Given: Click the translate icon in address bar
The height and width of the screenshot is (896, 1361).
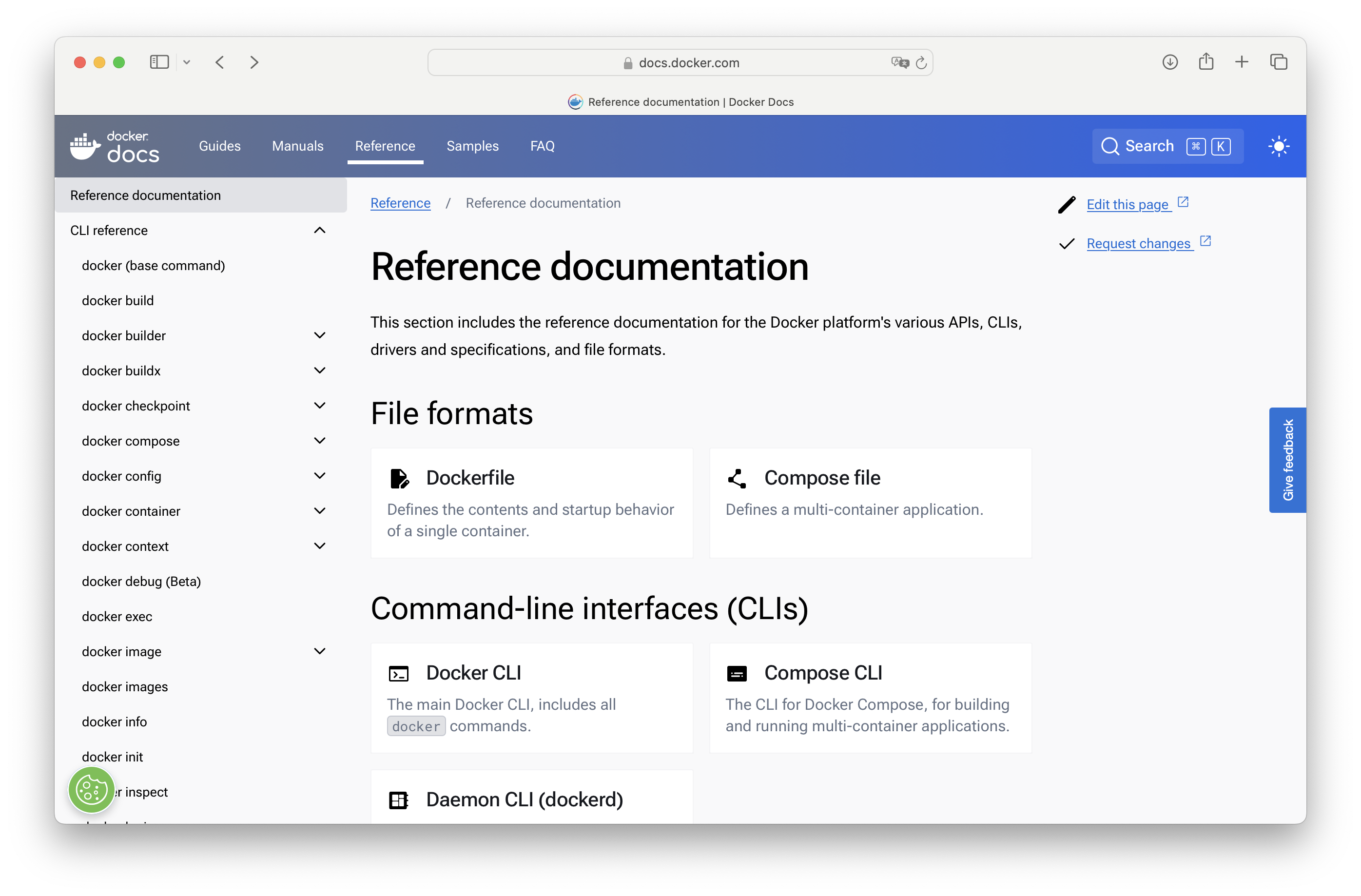Looking at the screenshot, I should pyautogui.click(x=899, y=62).
